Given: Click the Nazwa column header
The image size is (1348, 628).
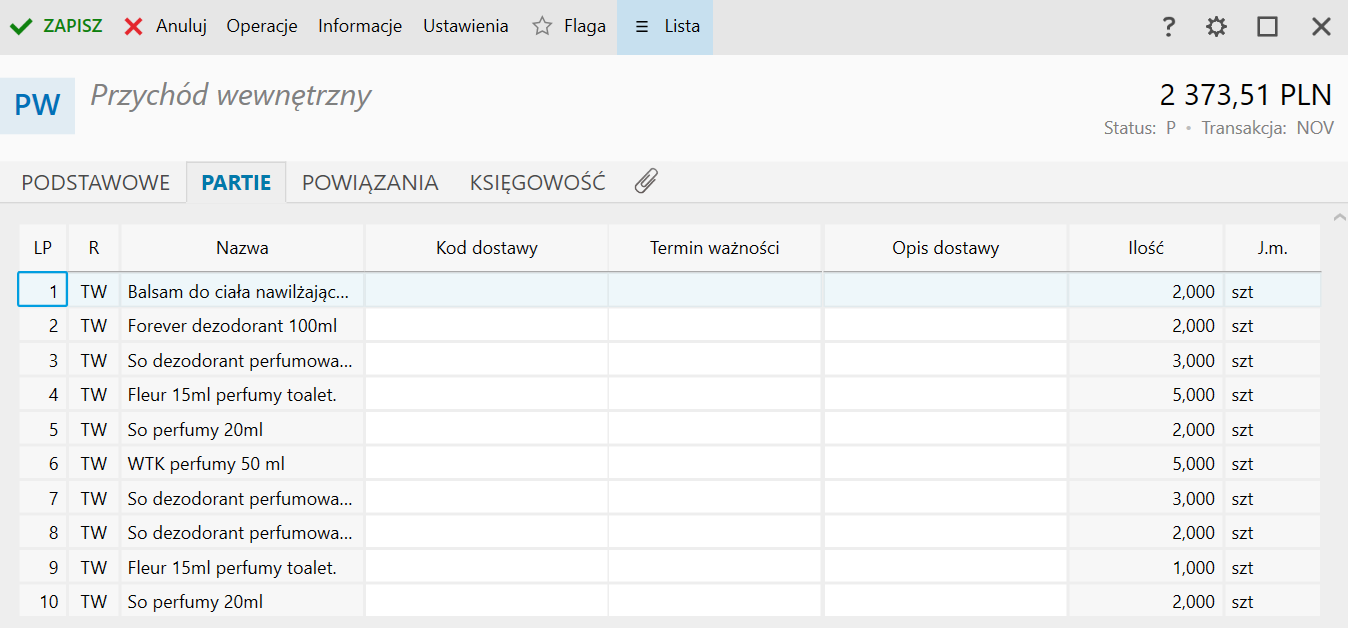Looking at the screenshot, I should coord(242,248).
